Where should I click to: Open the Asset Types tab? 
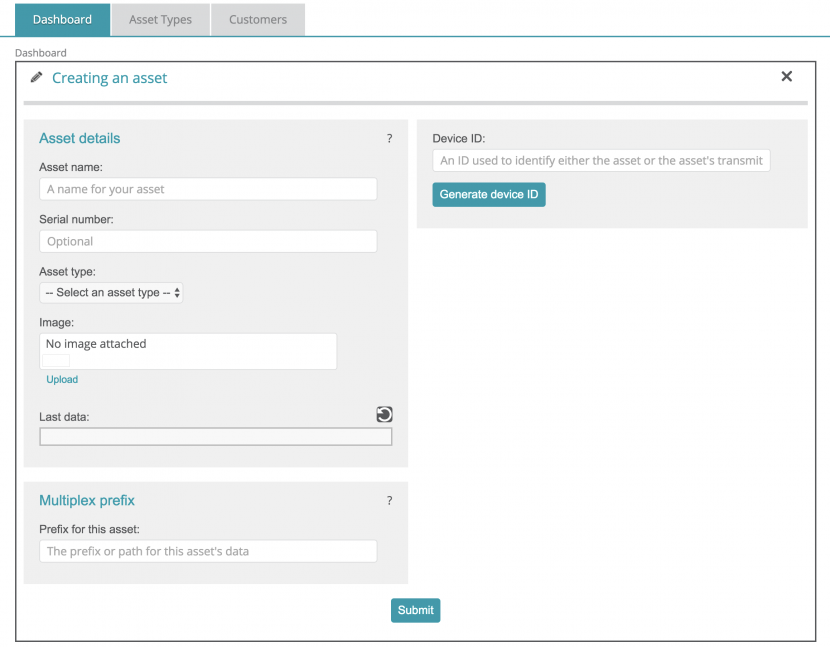coord(160,19)
